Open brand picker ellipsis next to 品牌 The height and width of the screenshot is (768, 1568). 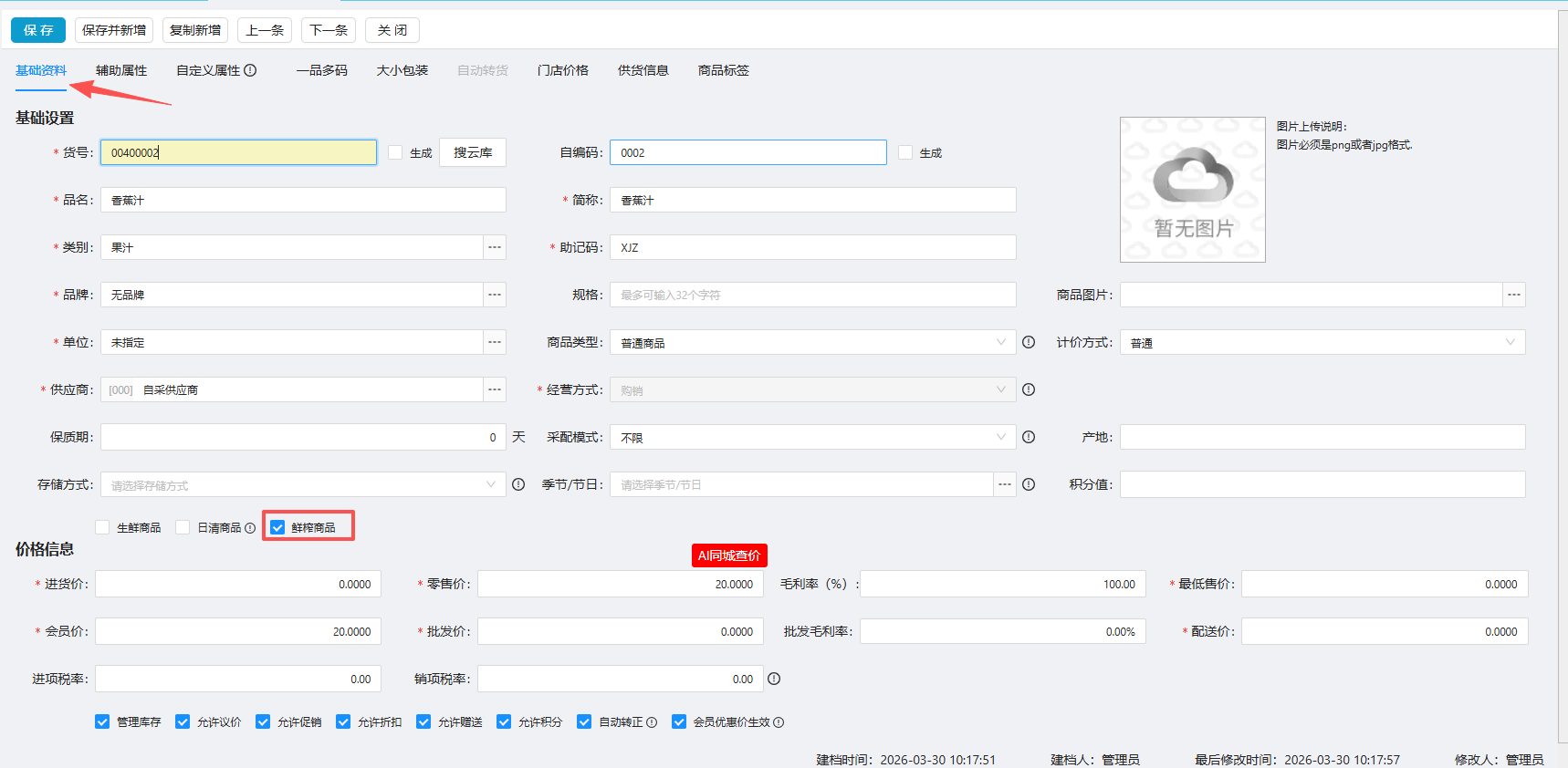pyautogui.click(x=494, y=295)
